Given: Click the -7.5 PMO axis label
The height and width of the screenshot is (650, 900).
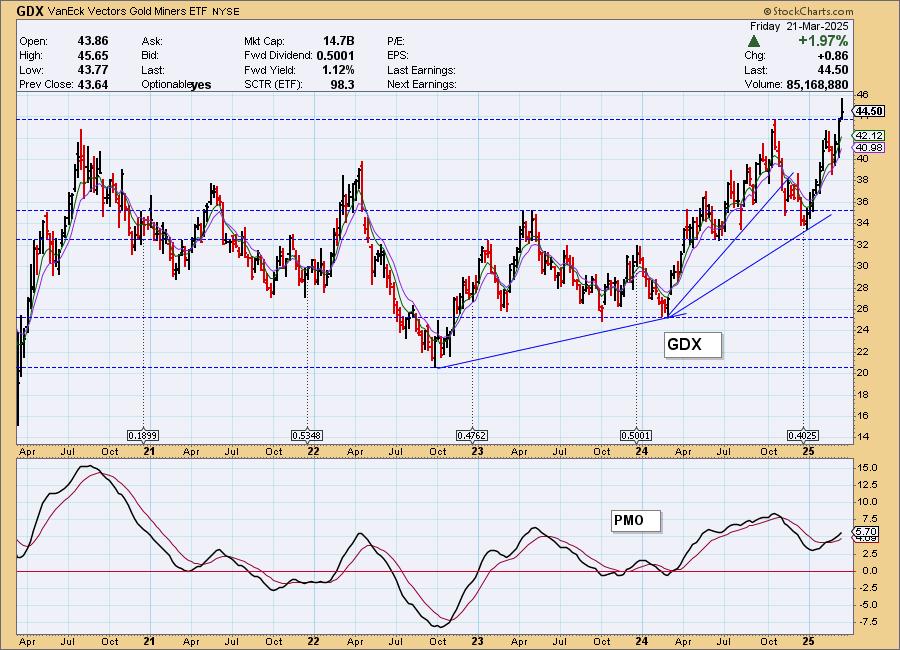Looking at the screenshot, I should pos(867,622).
